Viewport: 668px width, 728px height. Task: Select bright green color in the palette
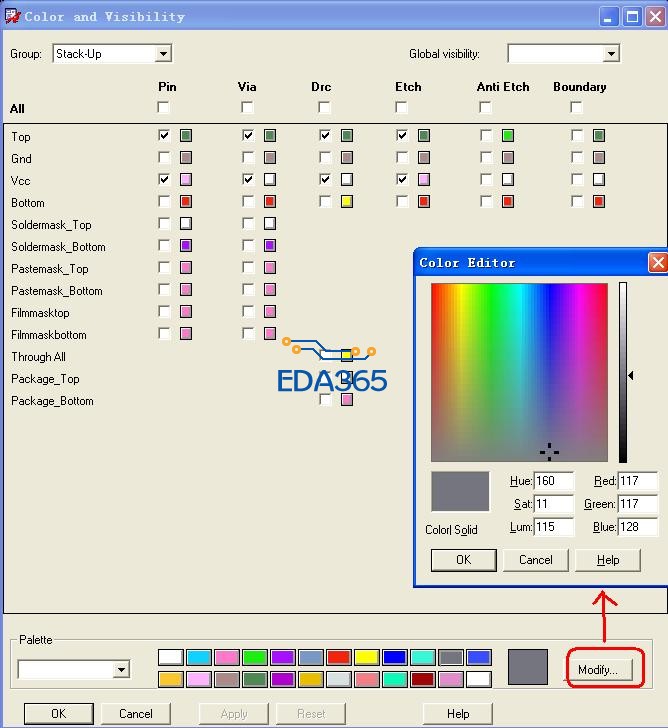pos(255,657)
